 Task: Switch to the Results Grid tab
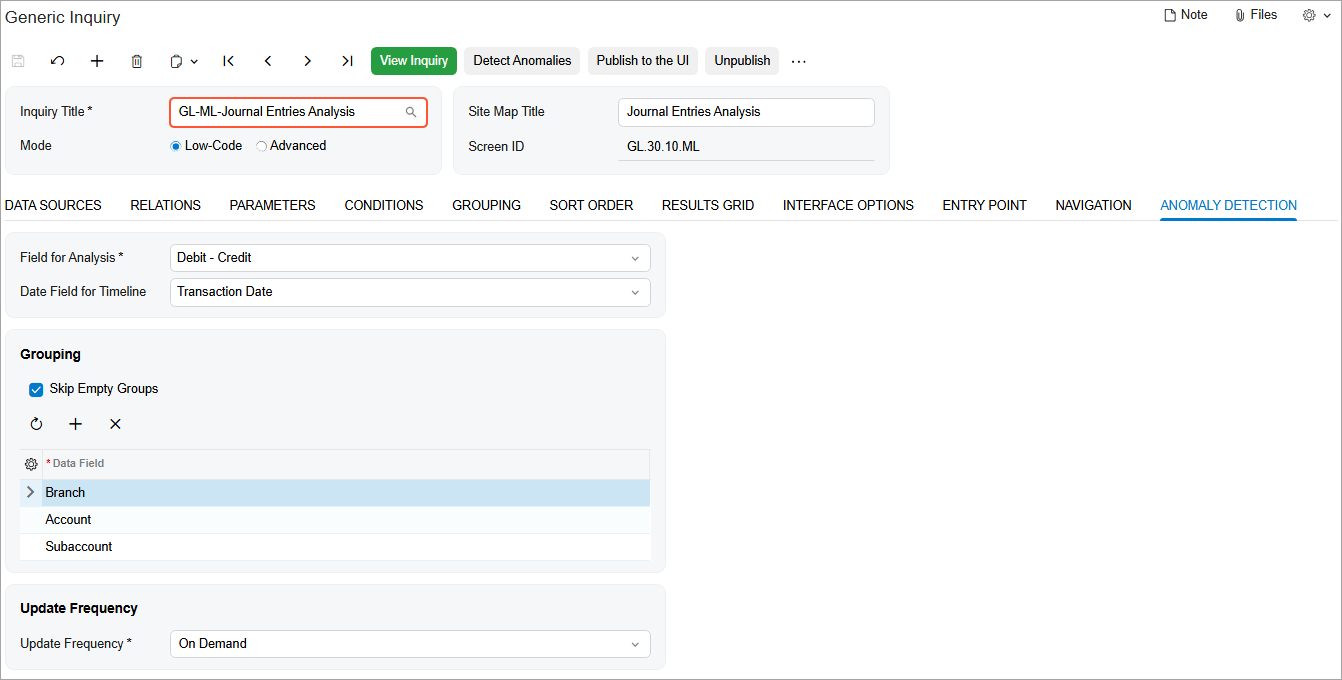click(708, 205)
